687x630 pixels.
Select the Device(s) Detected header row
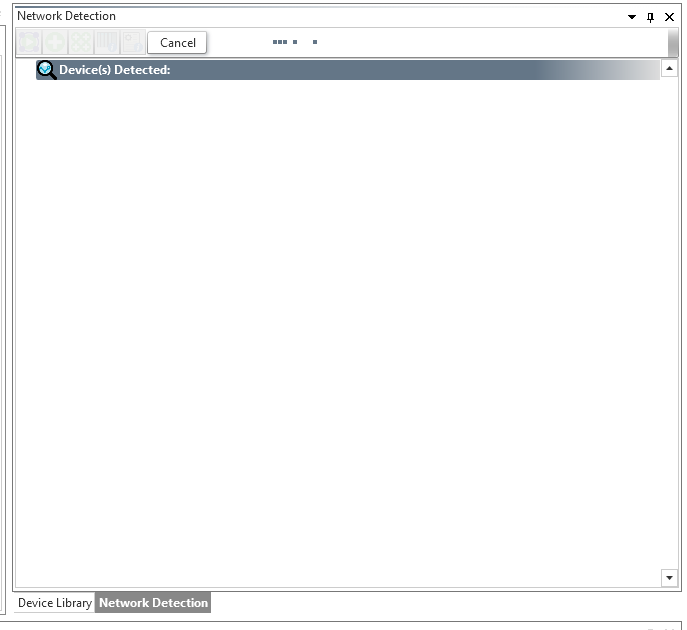click(x=348, y=70)
